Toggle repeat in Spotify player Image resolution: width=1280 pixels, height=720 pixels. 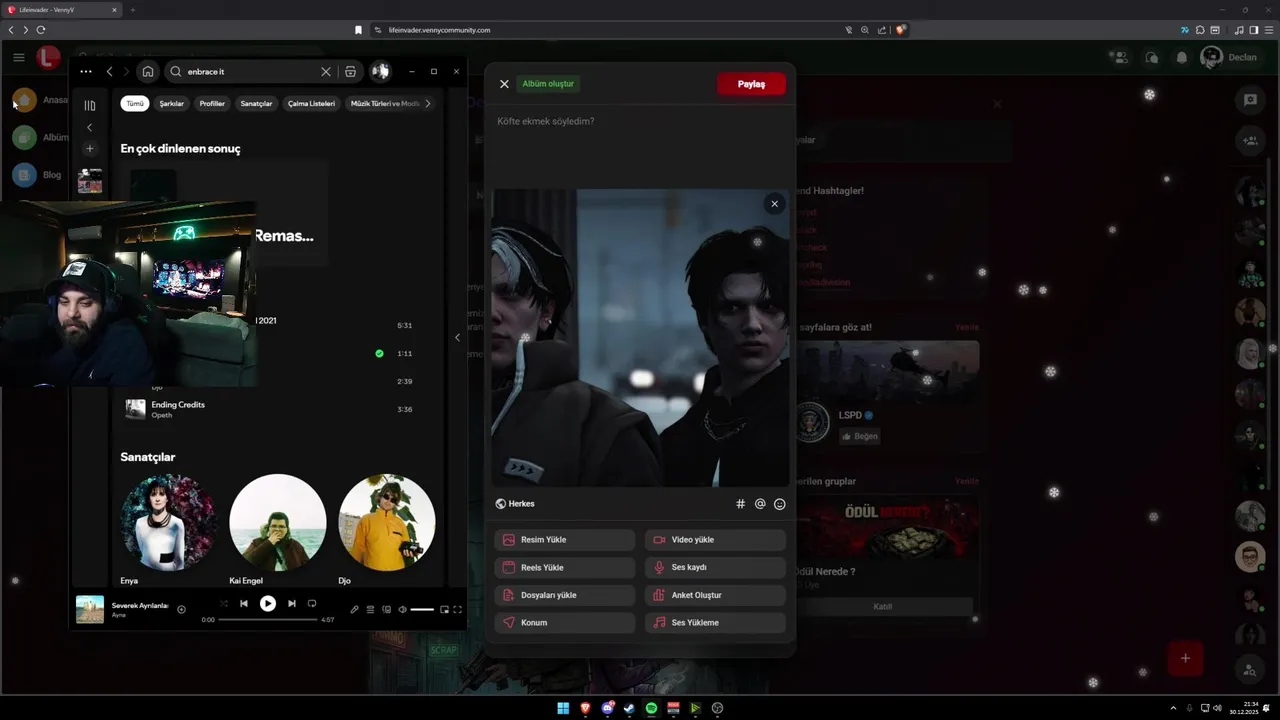tap(312, 603)
